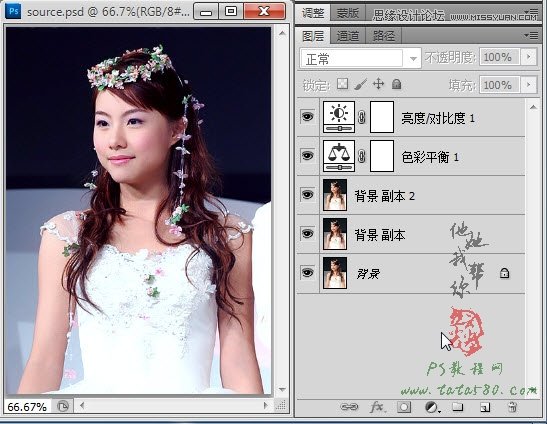Create a new layer
The height and width of the screenshot is (424, 547).
click(x=485, y=407)
